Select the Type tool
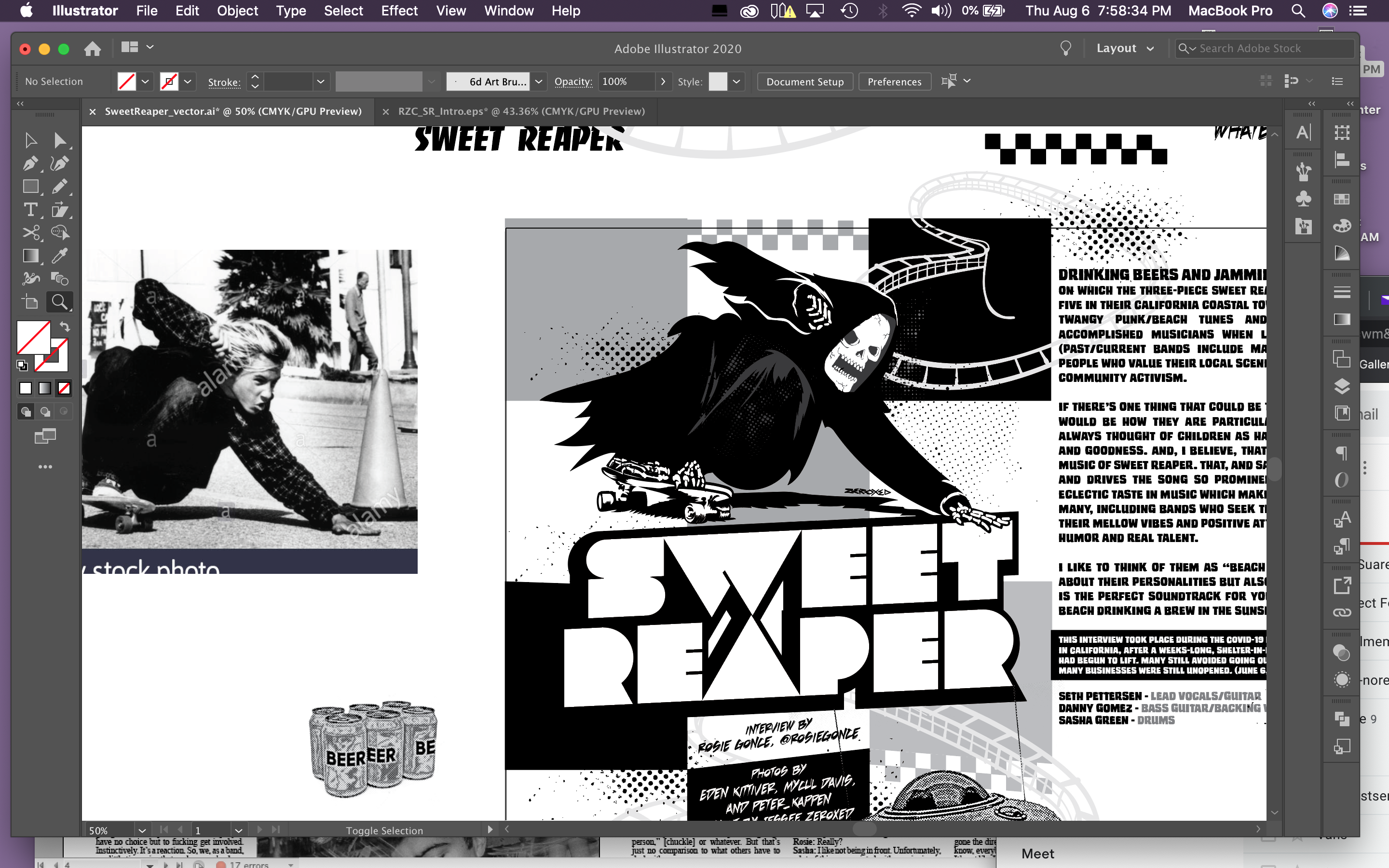This screenshot has height=868, width=1389. 31,210
